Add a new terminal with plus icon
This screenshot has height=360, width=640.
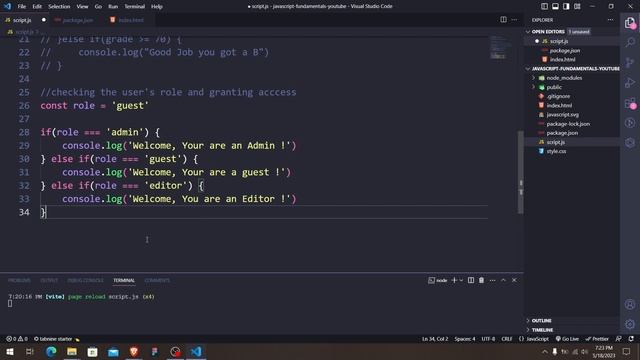point(454,280)
